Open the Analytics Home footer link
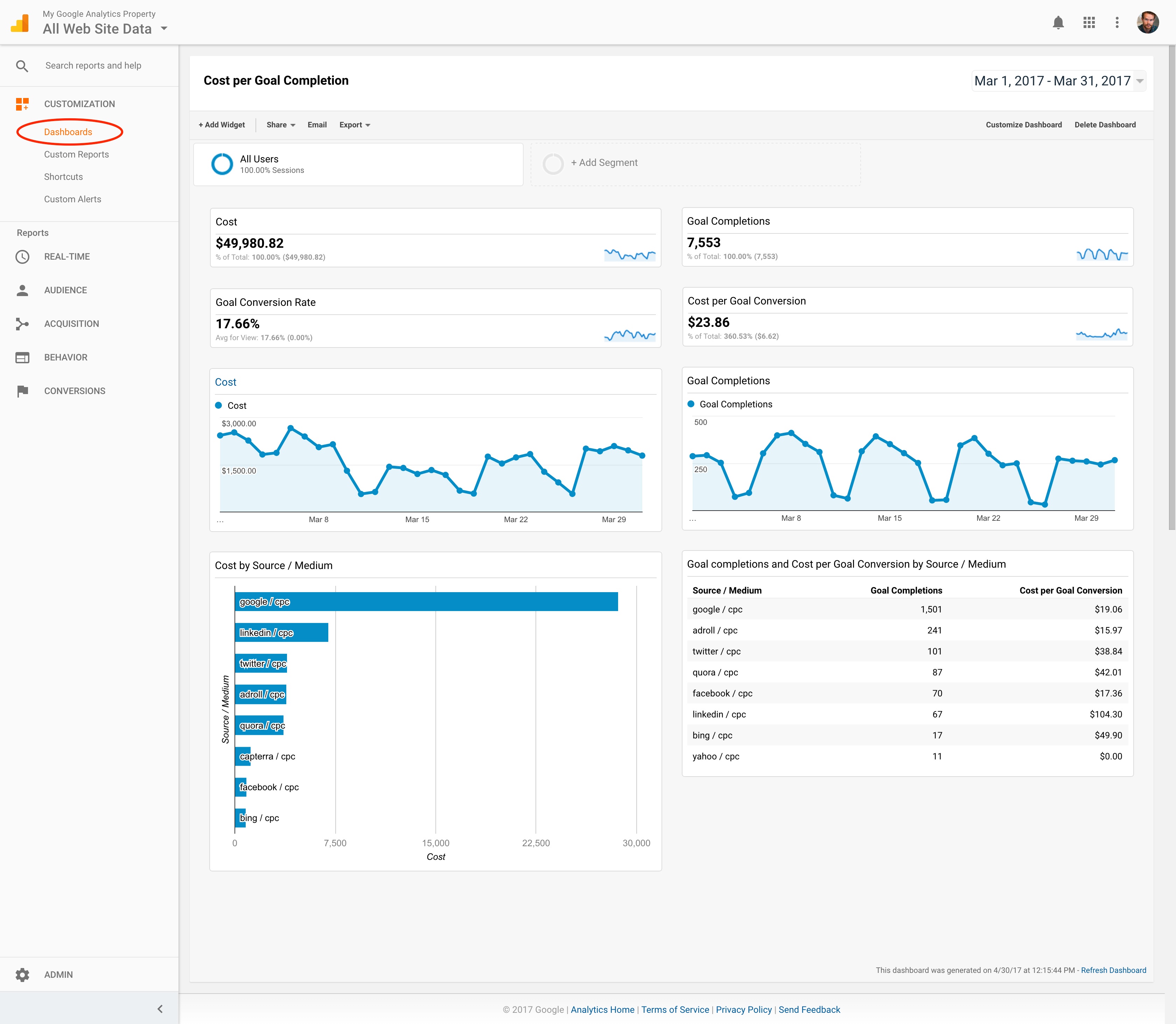The width and height of the screenshot is (1176, 1024). tap(602, 1010)
